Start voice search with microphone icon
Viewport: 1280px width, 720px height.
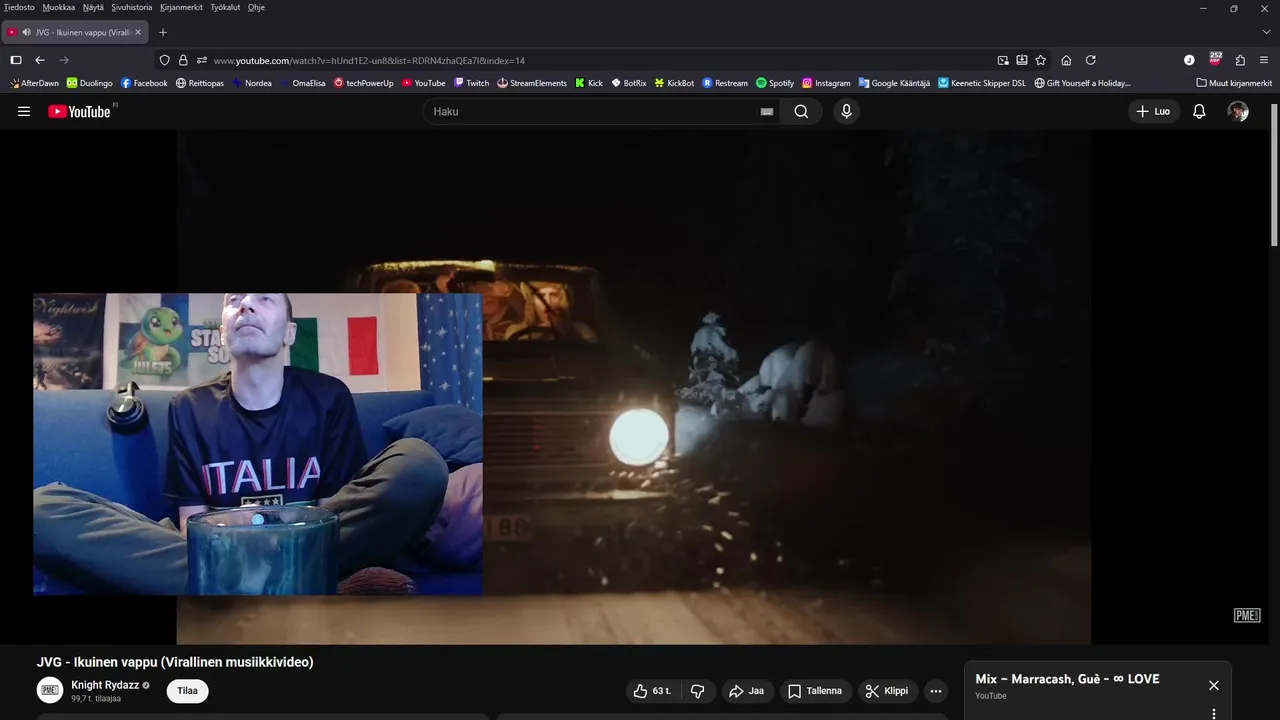846,112
